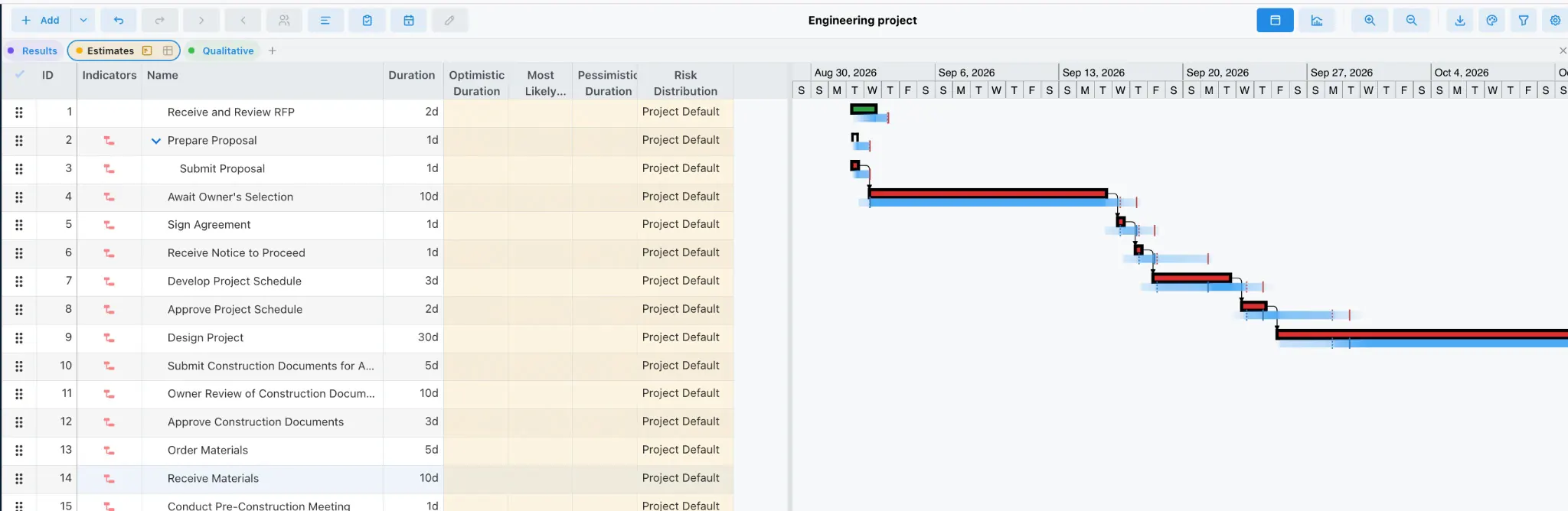Click the Design Project red Gantt bar
This screenshot has width=1568, height=511.
(x=1422, y=334)
